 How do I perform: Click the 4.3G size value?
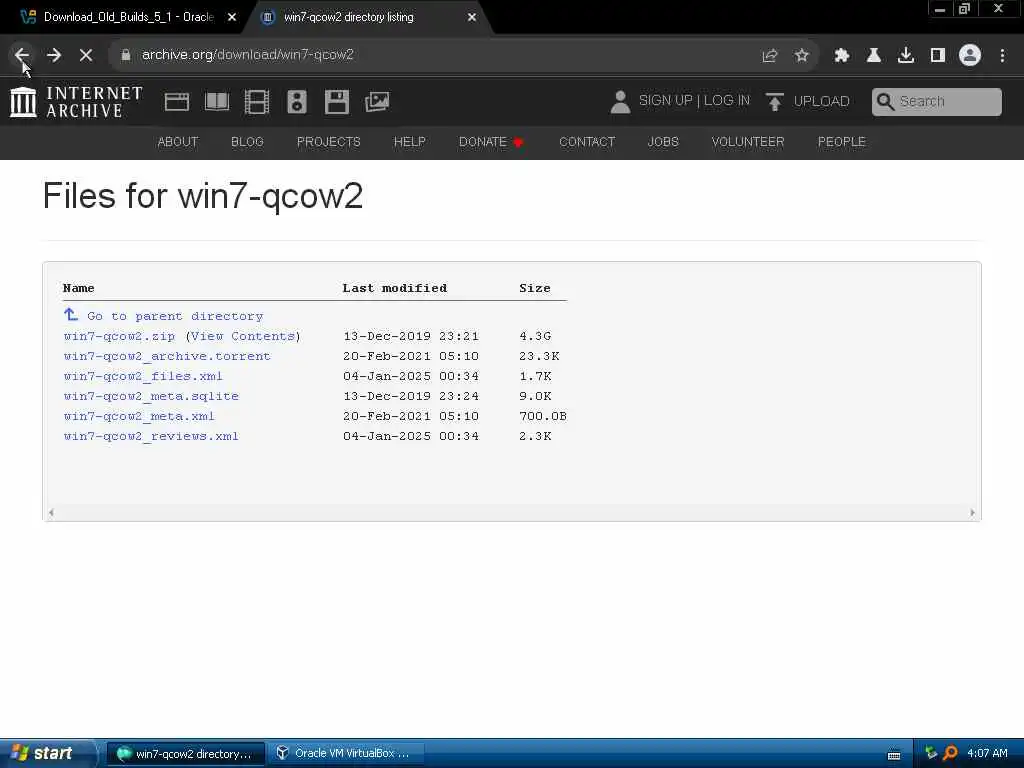536,336
